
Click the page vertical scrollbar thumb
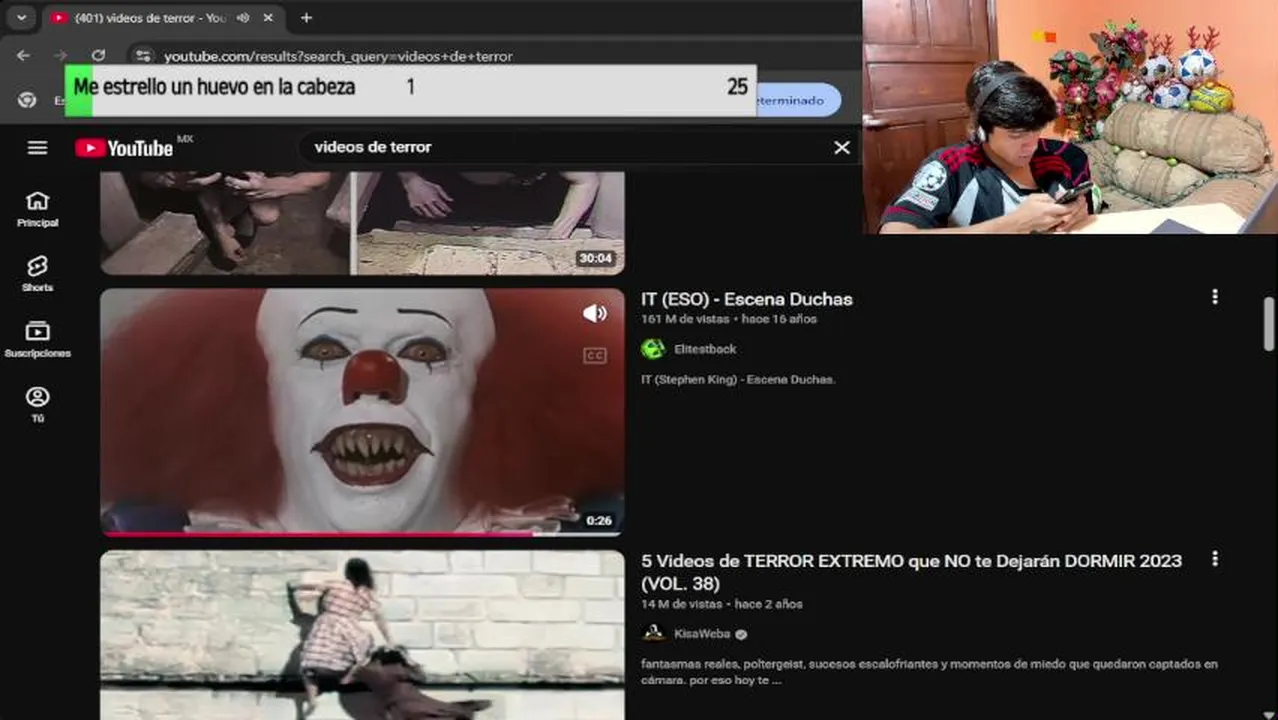(x=1269, y=324)
